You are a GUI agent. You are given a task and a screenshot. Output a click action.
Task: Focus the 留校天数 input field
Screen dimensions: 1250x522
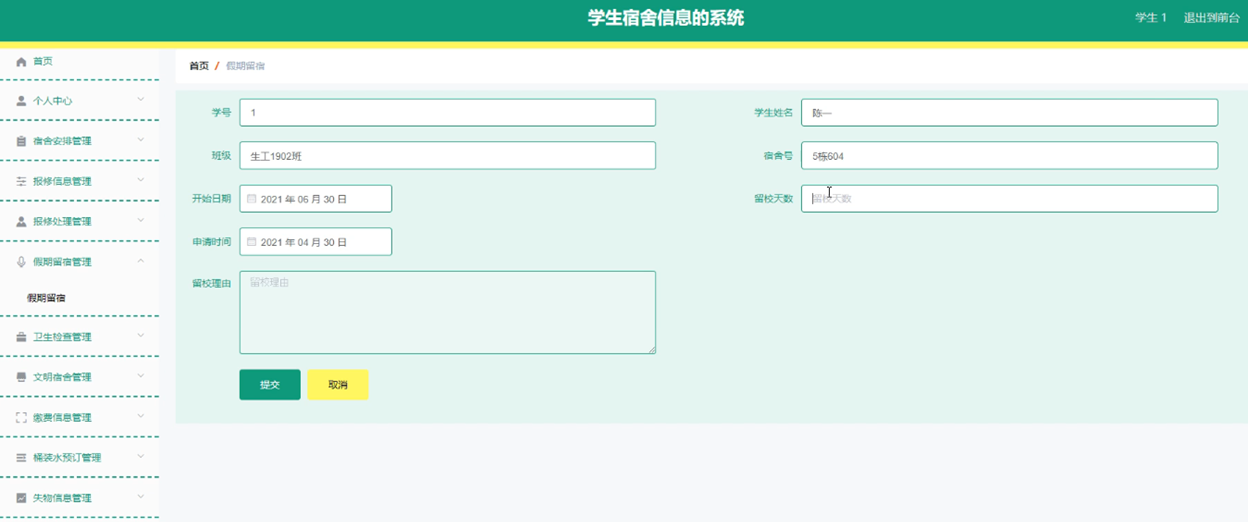point(1009,199)
